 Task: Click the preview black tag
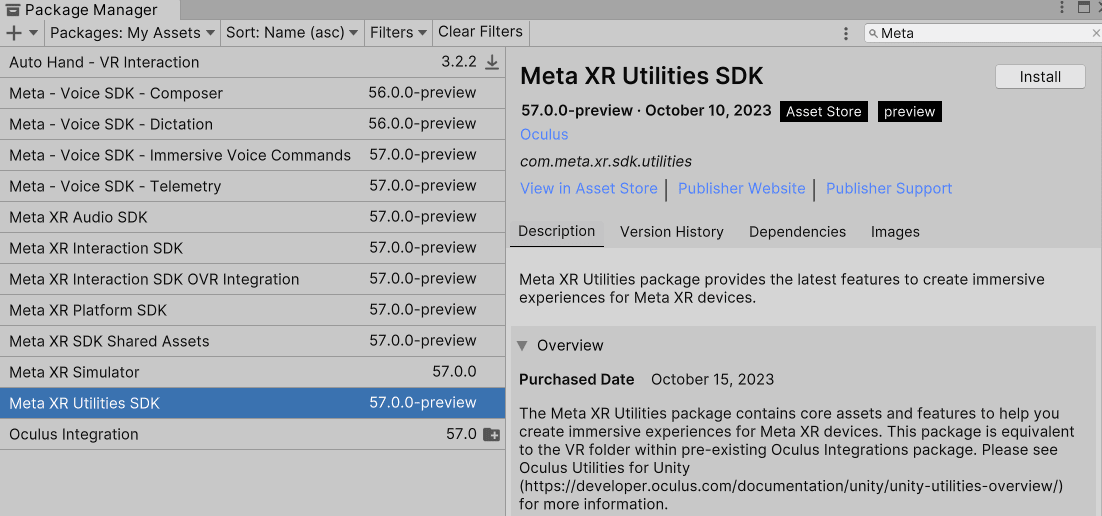tap(909, 112)
